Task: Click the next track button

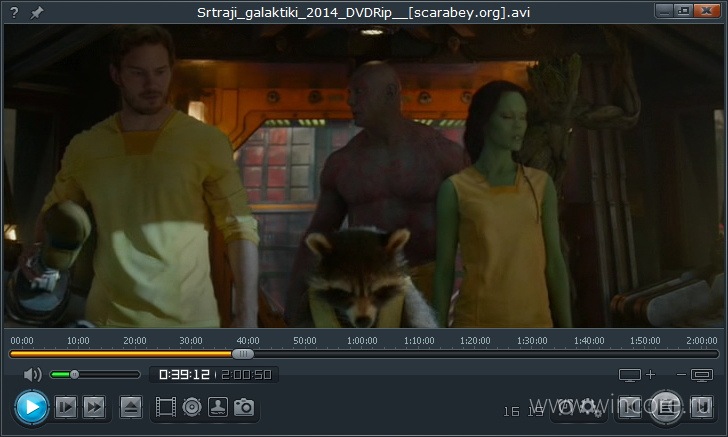Action: click(701, 407)
